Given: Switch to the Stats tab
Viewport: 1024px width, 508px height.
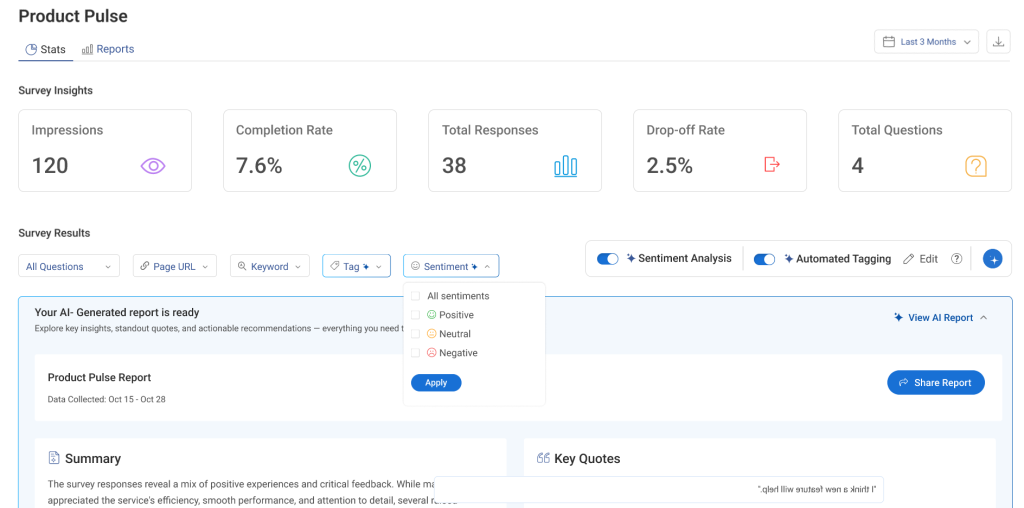Looking at the screenshot, I should tap(46, 50).
